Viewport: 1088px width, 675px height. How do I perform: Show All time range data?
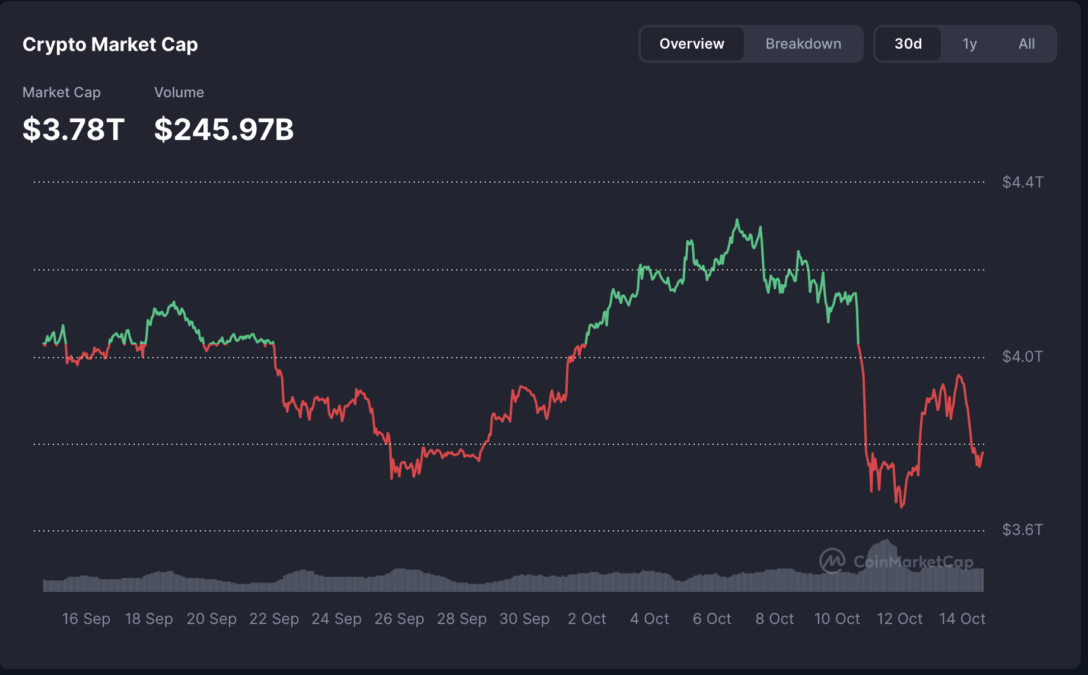[1026, 44]
